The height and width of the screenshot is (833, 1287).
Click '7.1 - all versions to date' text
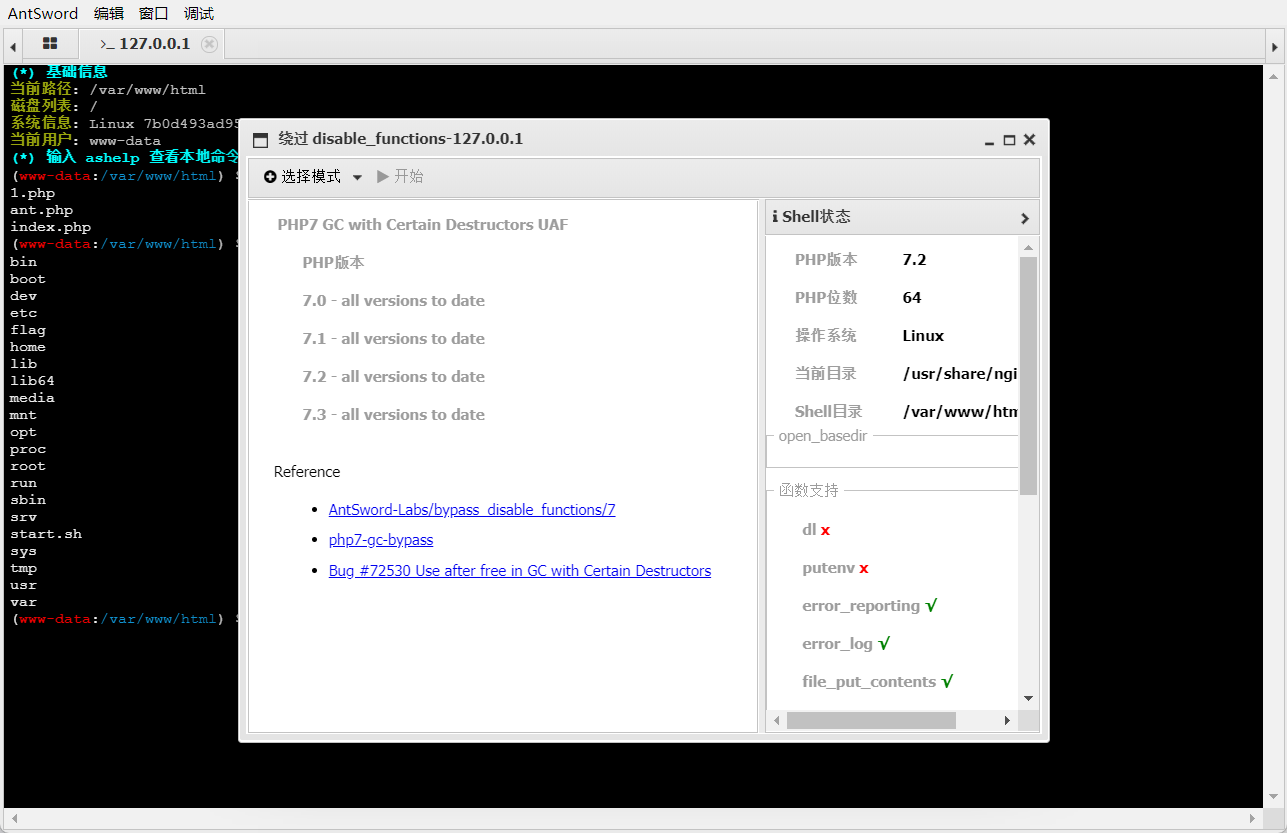tap(393, 339)
